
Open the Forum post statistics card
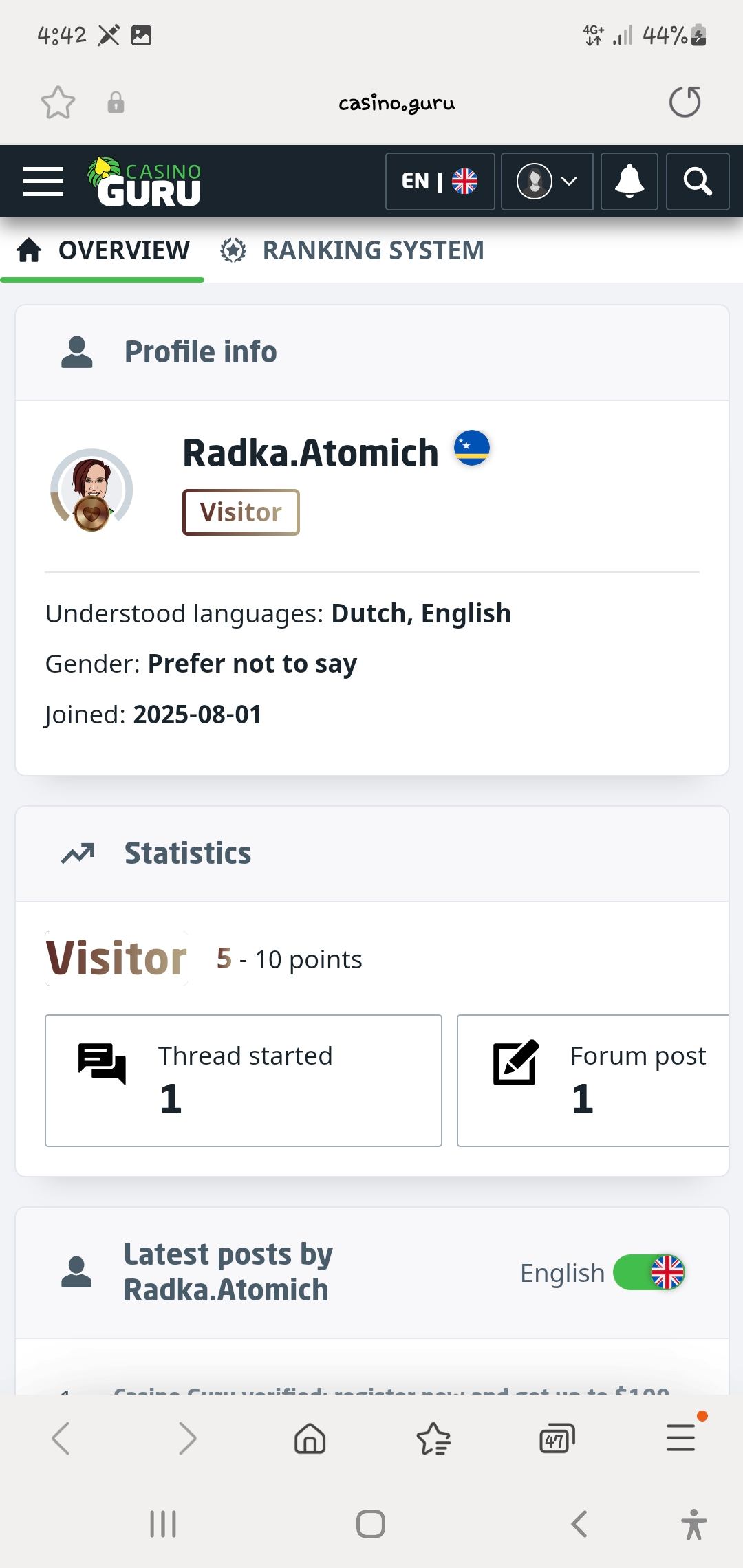[593, 1080]
